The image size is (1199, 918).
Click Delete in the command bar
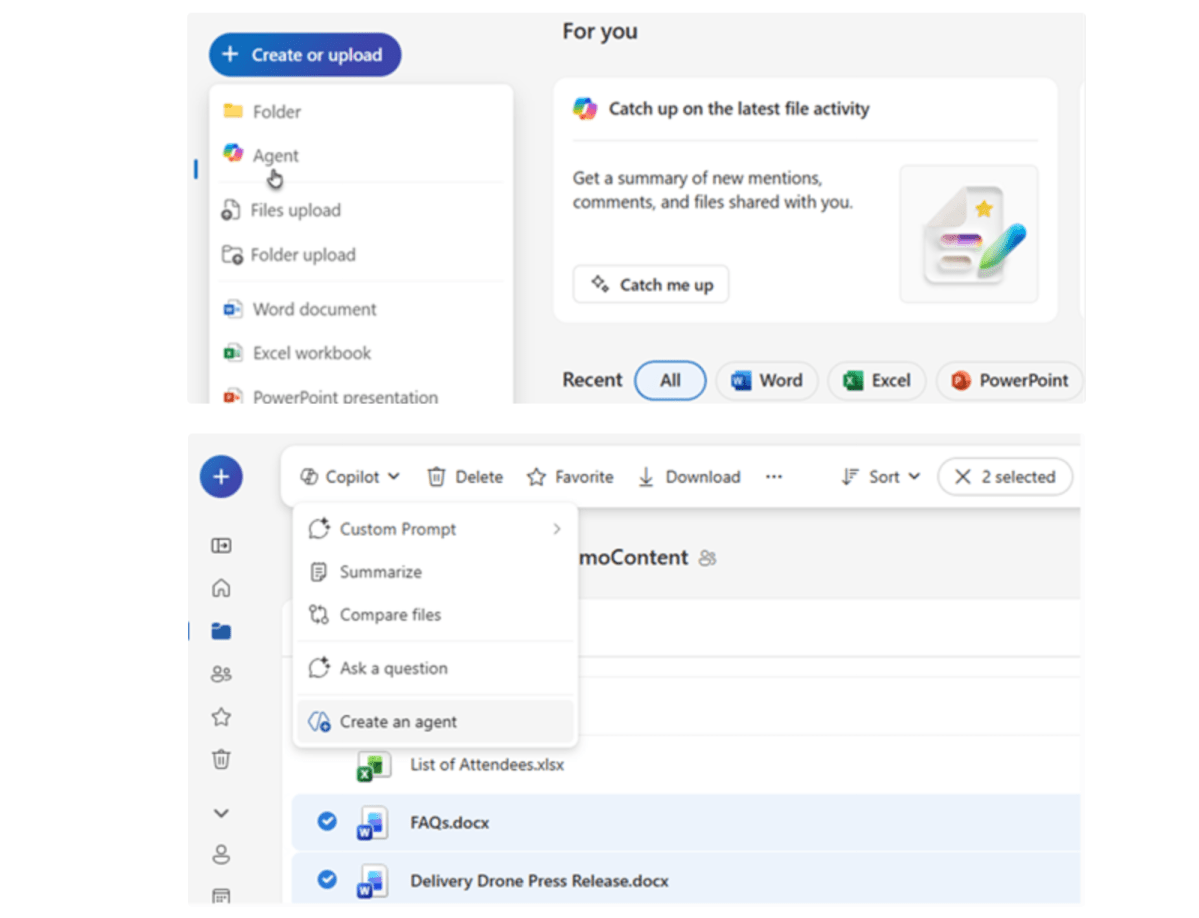point(465,477)
